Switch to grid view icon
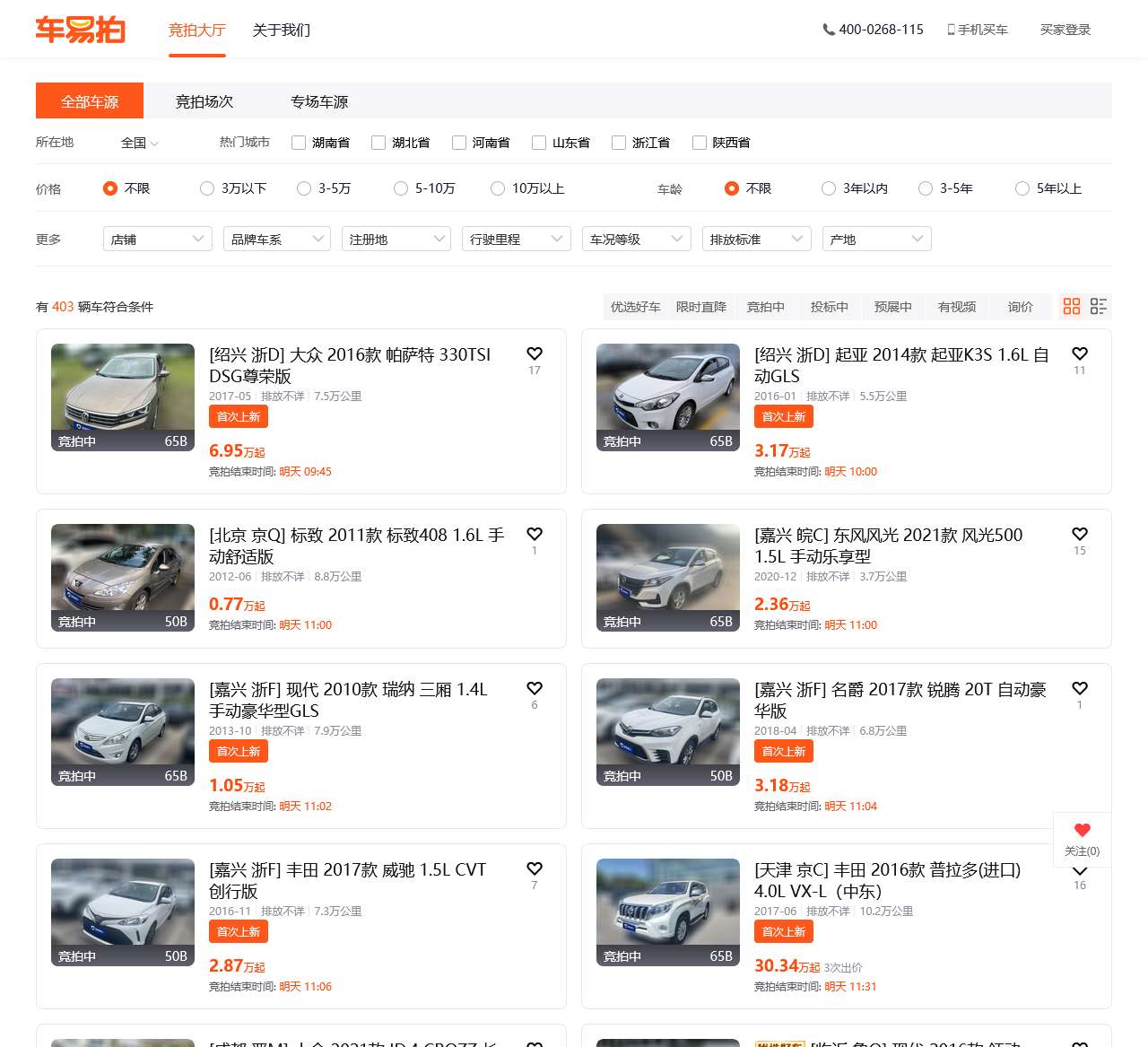 (x=1072, y=306)
